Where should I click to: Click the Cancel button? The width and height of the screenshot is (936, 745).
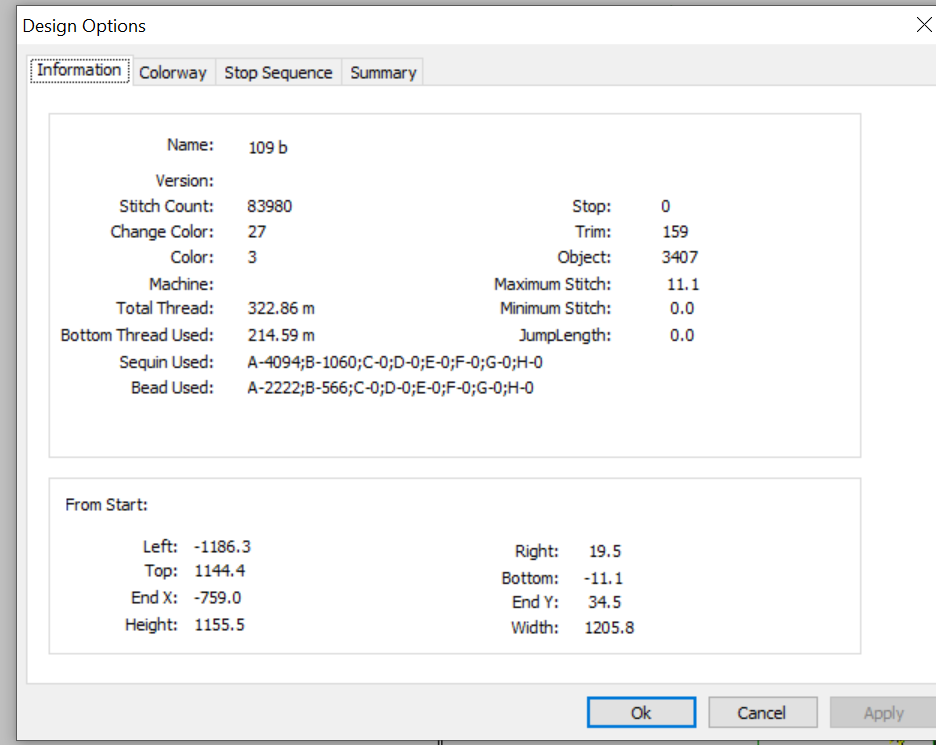[x=762, y=713]
